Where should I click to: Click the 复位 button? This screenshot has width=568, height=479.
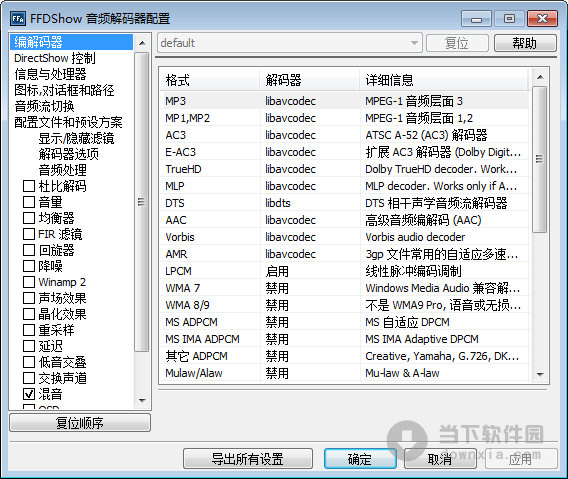[x=457, y=43]
